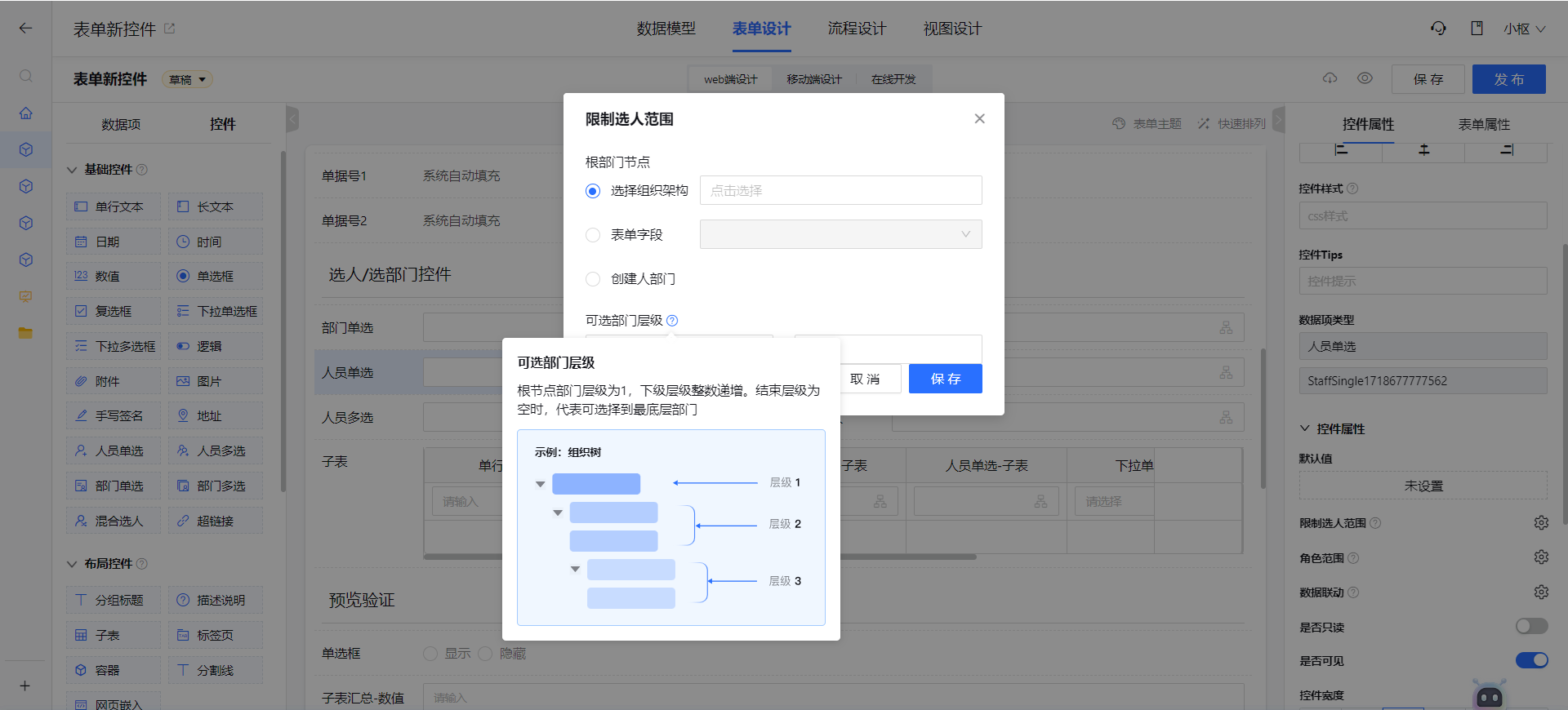Screen dimensions: 1568x710
Task: Select center alignment icon in properties
Action: pos(1424,150)
